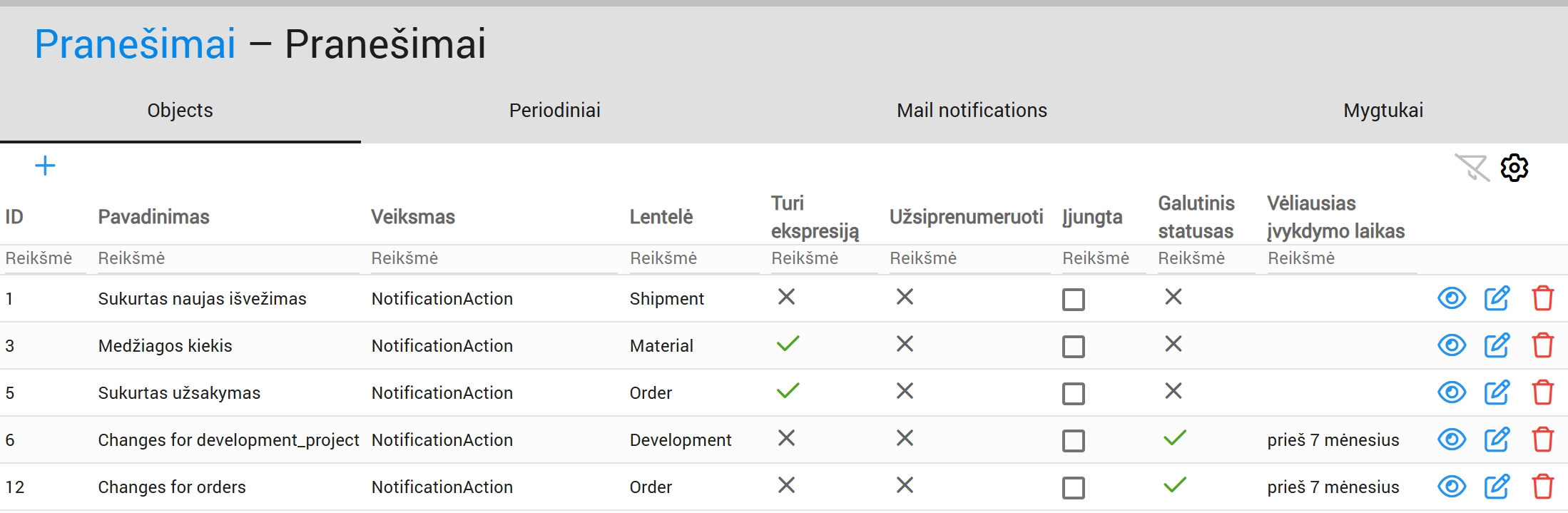Check Įjungta box for 'Changes for orders'
Viewport: 1568px width, 513px height.
click(x=1073, y=488)
